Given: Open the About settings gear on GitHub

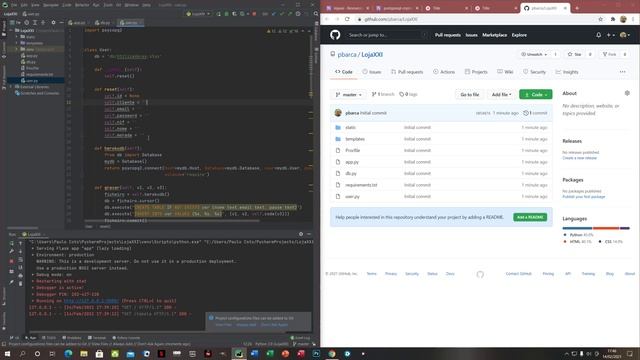Looking at the screenshot, I should click(x=627, y=93).
